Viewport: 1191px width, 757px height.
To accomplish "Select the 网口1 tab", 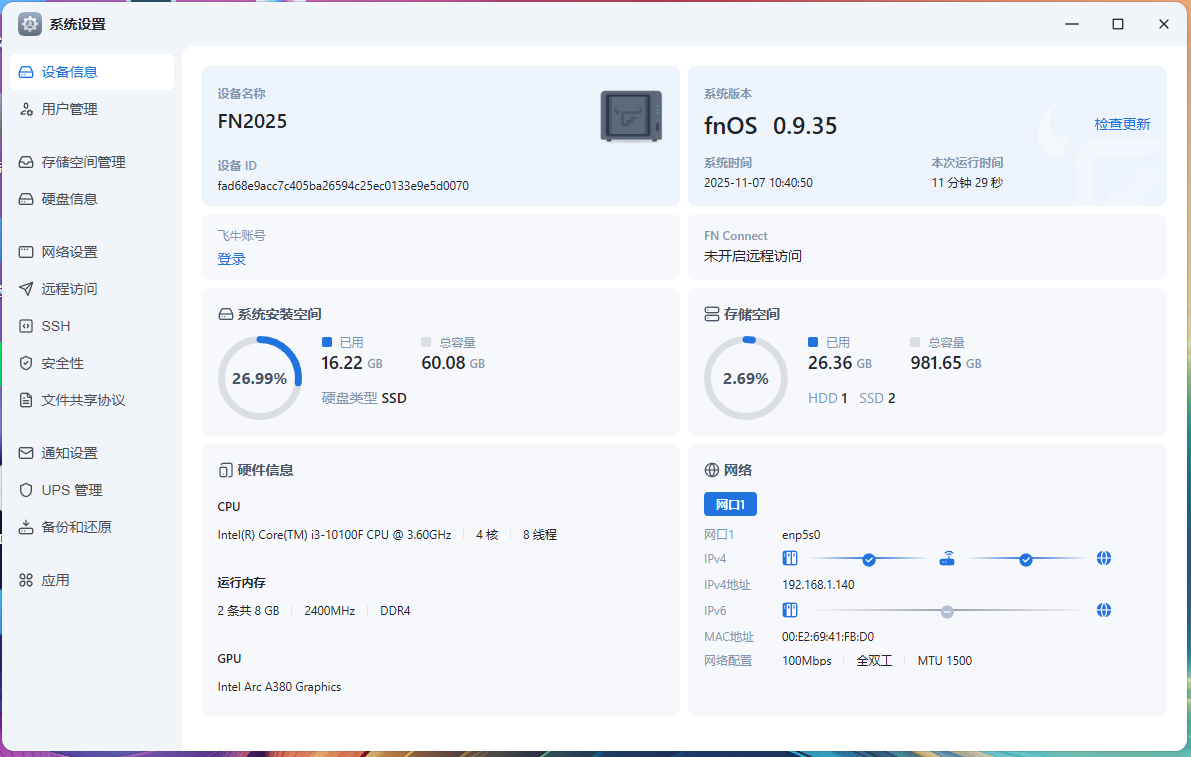I will tap(730, 504).
